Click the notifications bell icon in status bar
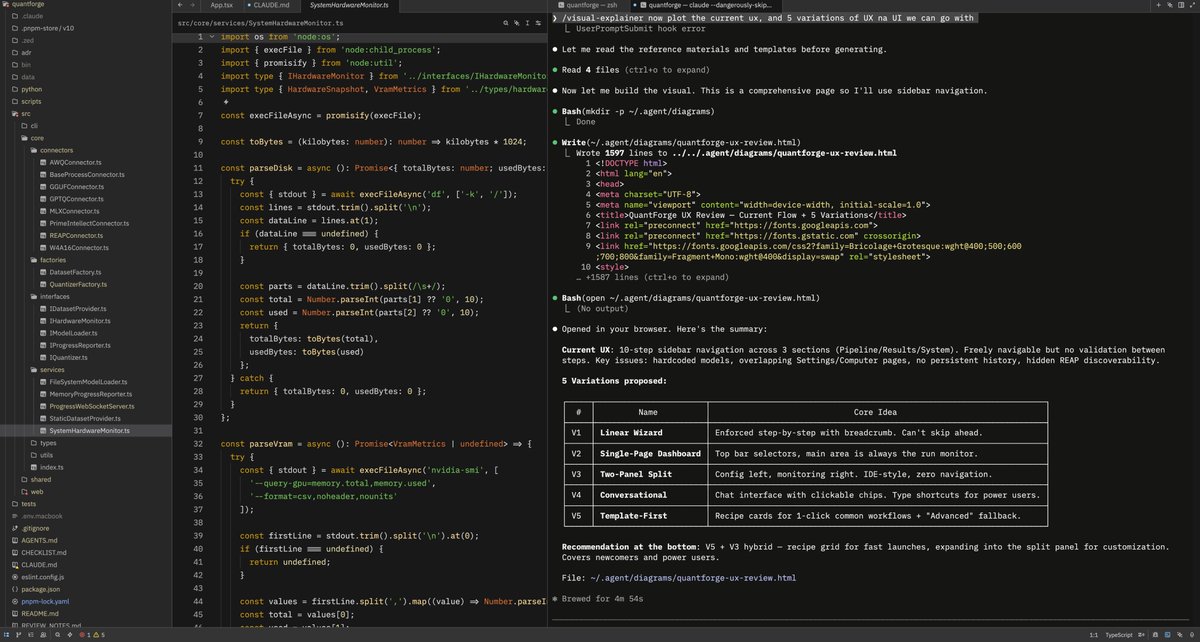1200x642 pixels. 1155,634
